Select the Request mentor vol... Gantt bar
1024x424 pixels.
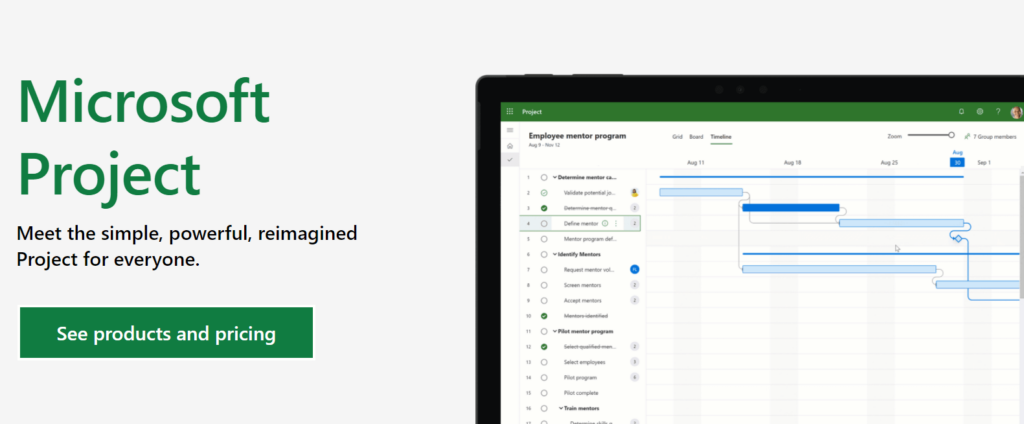(x=839, y=269)
